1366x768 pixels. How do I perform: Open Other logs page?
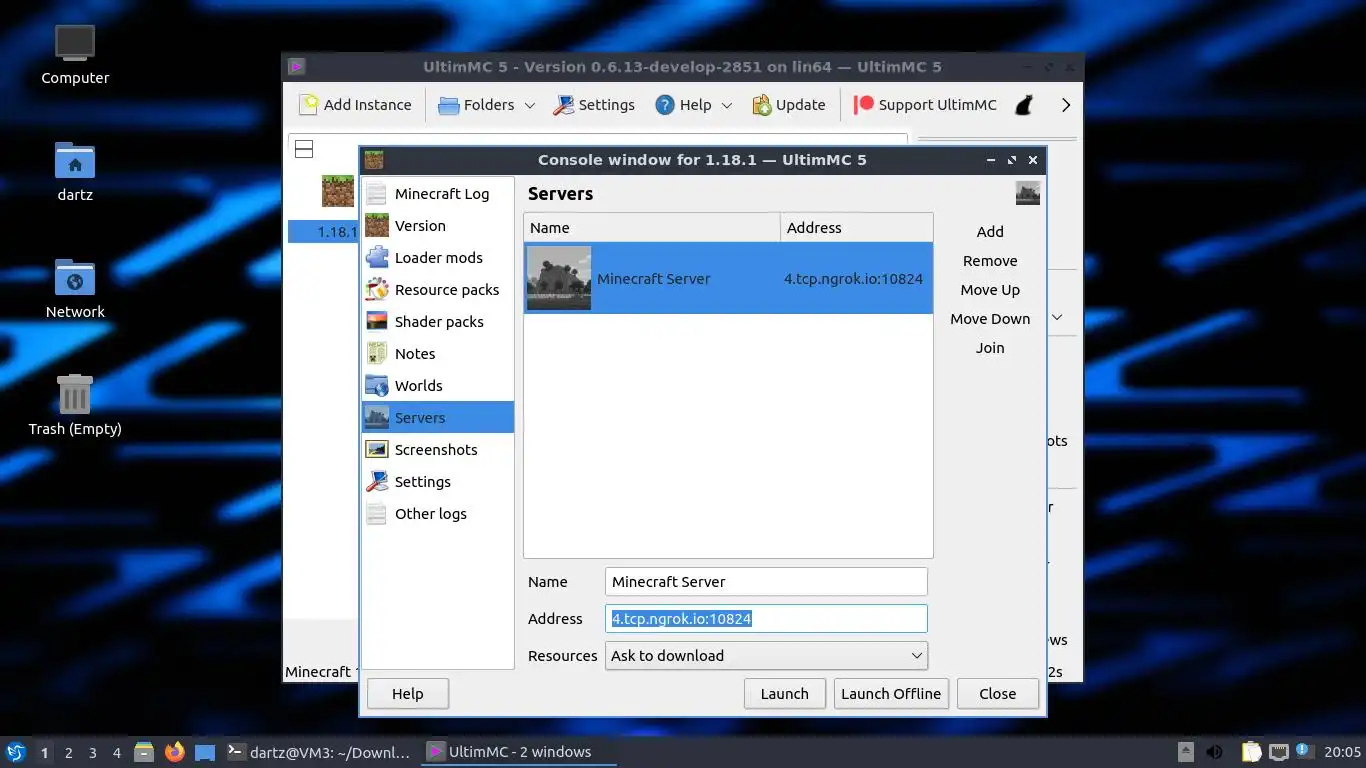tap(438, 514)
